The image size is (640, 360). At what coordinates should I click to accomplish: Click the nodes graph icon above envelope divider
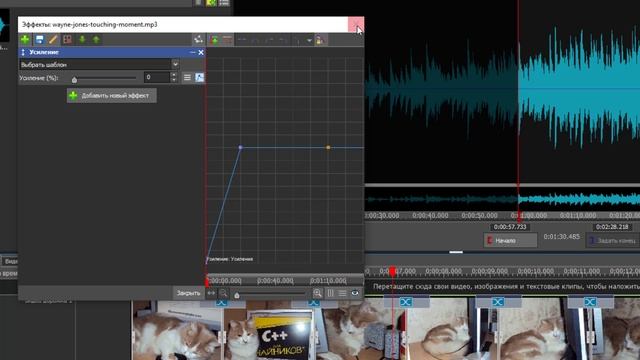[198, 40]
